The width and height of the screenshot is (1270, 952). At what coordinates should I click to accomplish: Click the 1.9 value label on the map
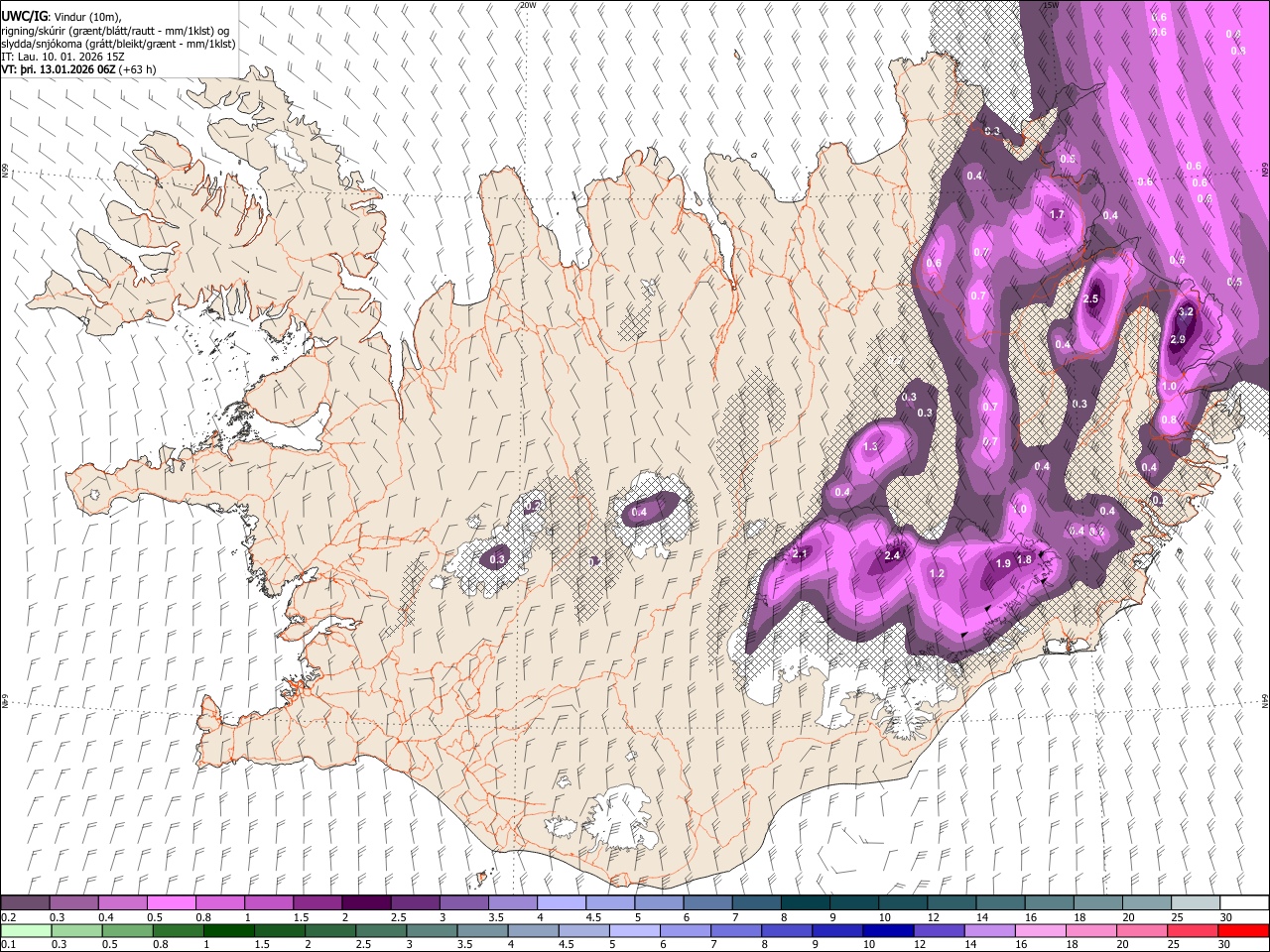click(1003, 563)
